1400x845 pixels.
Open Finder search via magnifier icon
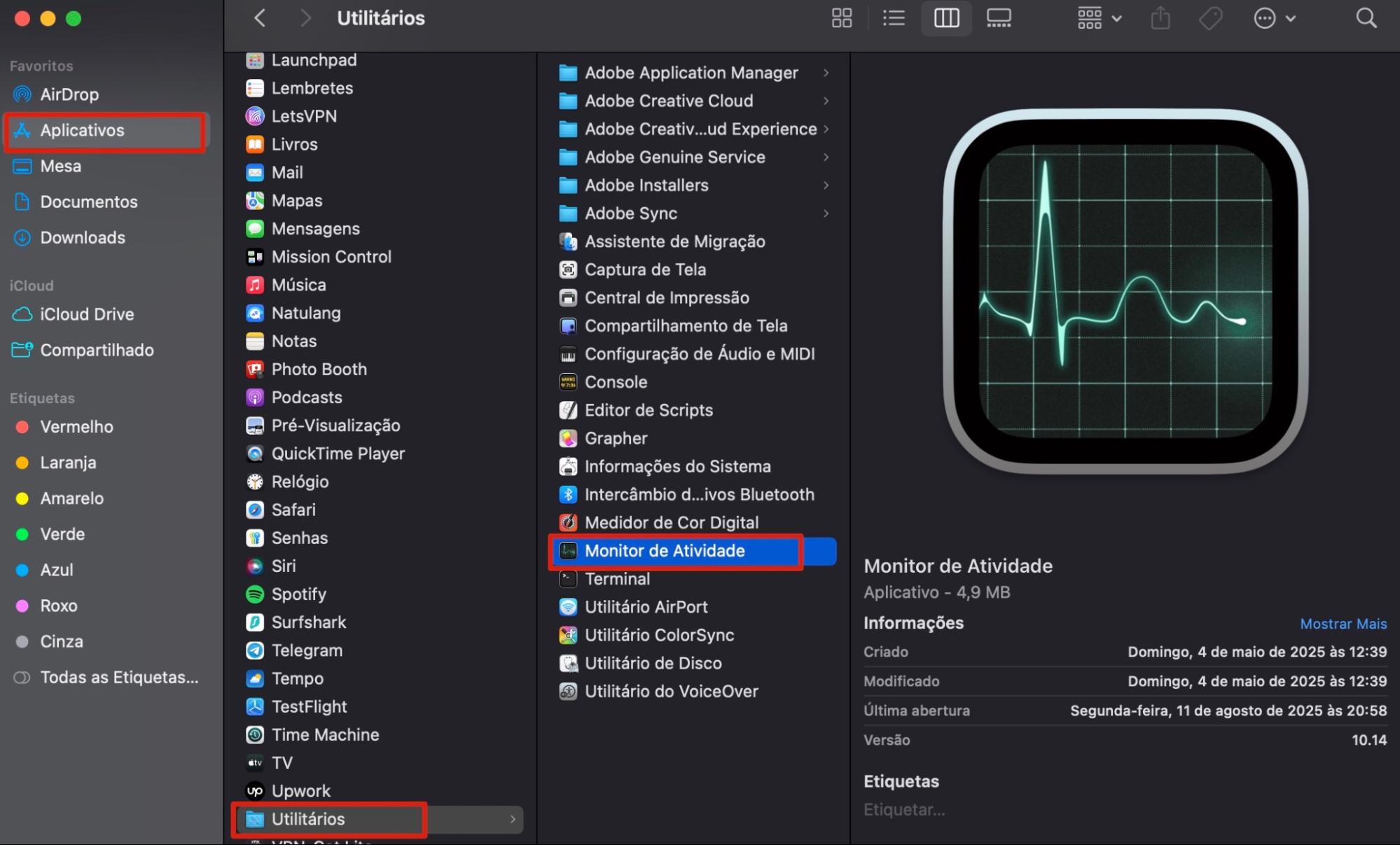point(1366,18)
